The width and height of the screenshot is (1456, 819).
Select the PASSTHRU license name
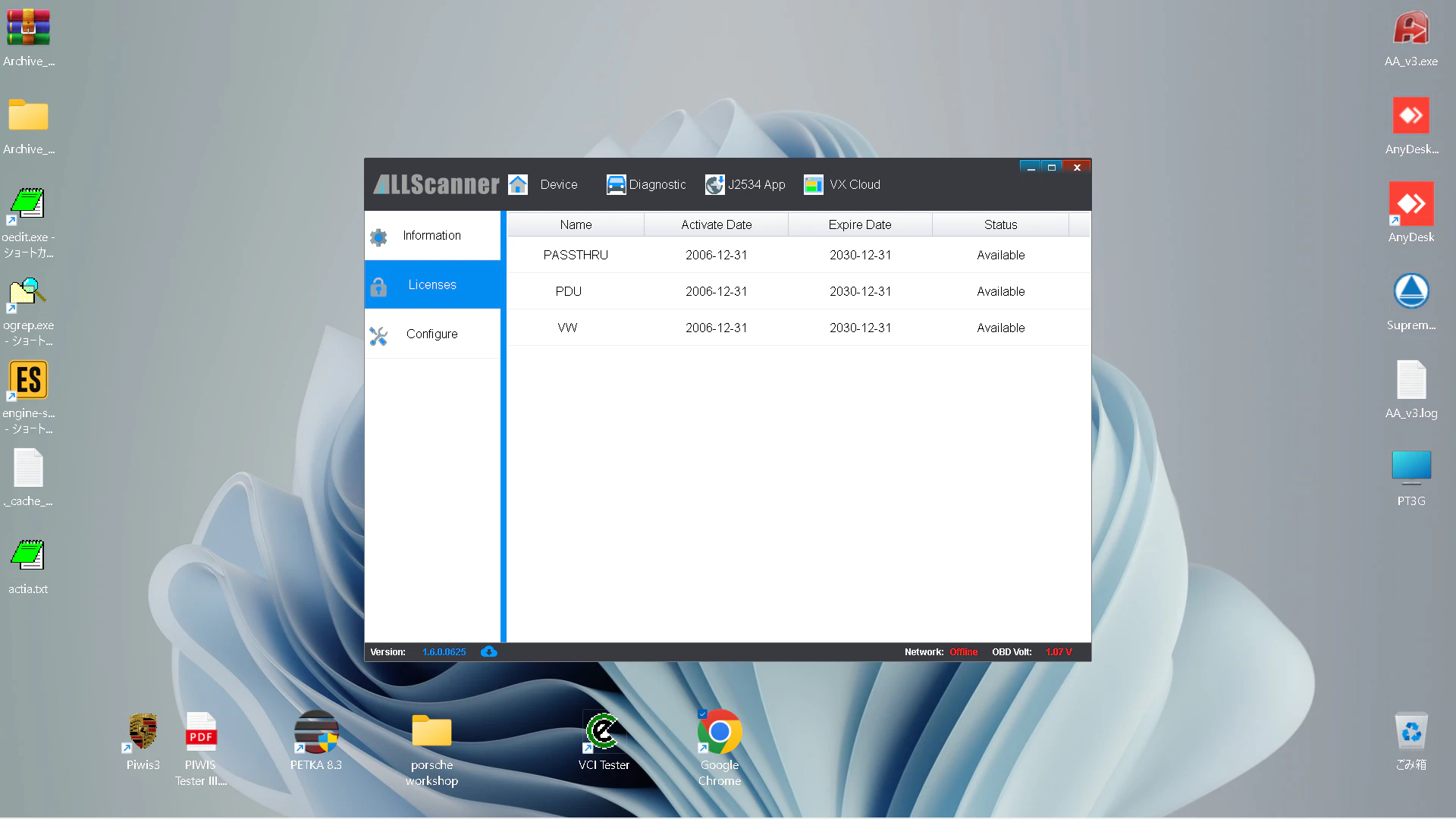click(576, 255)
